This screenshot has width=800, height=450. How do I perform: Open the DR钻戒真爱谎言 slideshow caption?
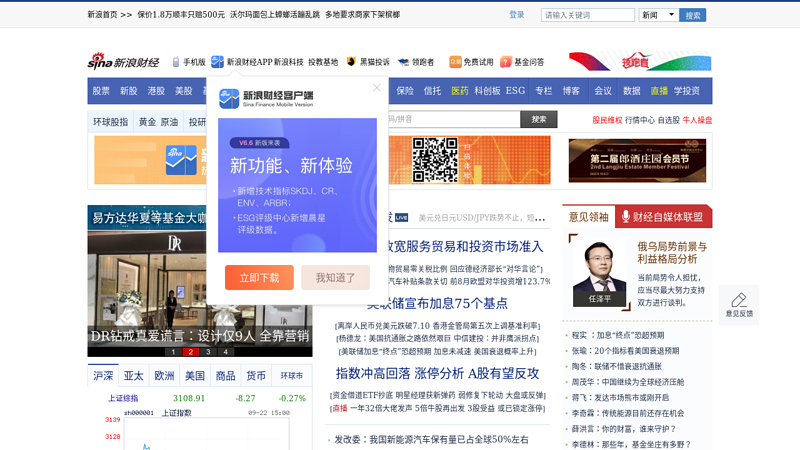pyautogui.click(x=200, y=336)
